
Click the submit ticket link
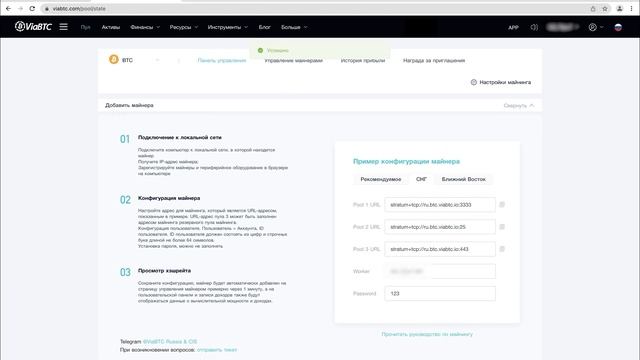point(217,349)
